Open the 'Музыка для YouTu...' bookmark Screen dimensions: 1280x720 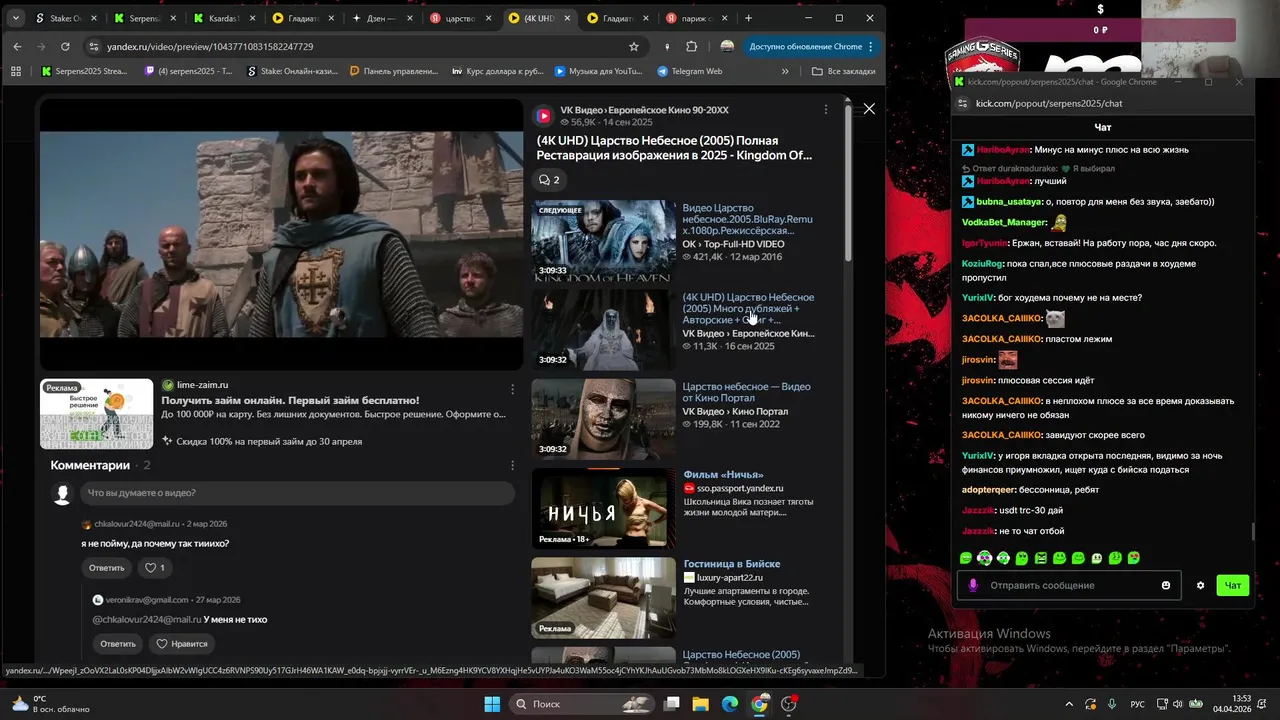coord(597,71)
